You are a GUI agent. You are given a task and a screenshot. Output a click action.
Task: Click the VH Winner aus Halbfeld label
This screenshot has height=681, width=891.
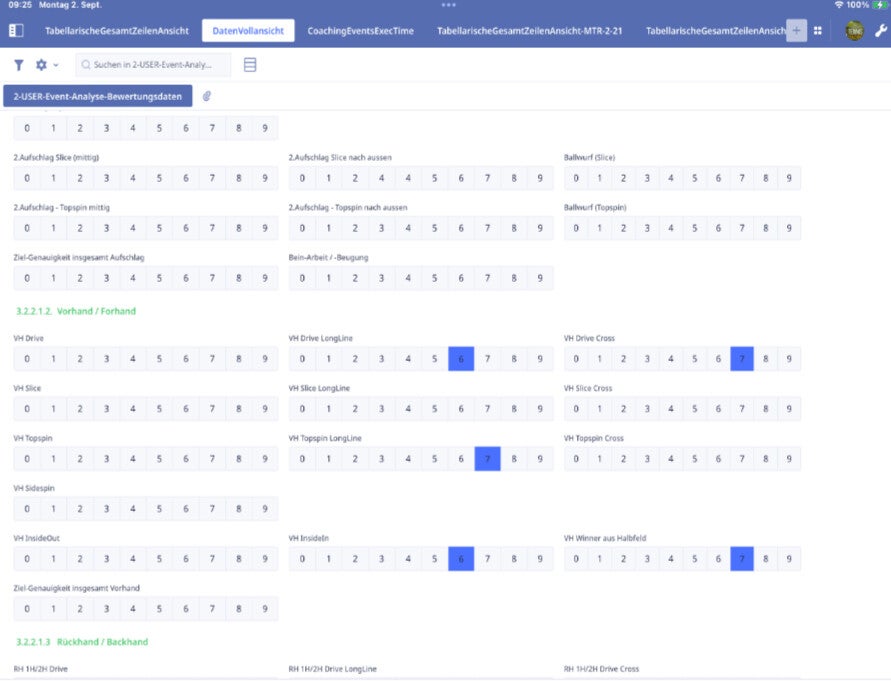point(605,538)
